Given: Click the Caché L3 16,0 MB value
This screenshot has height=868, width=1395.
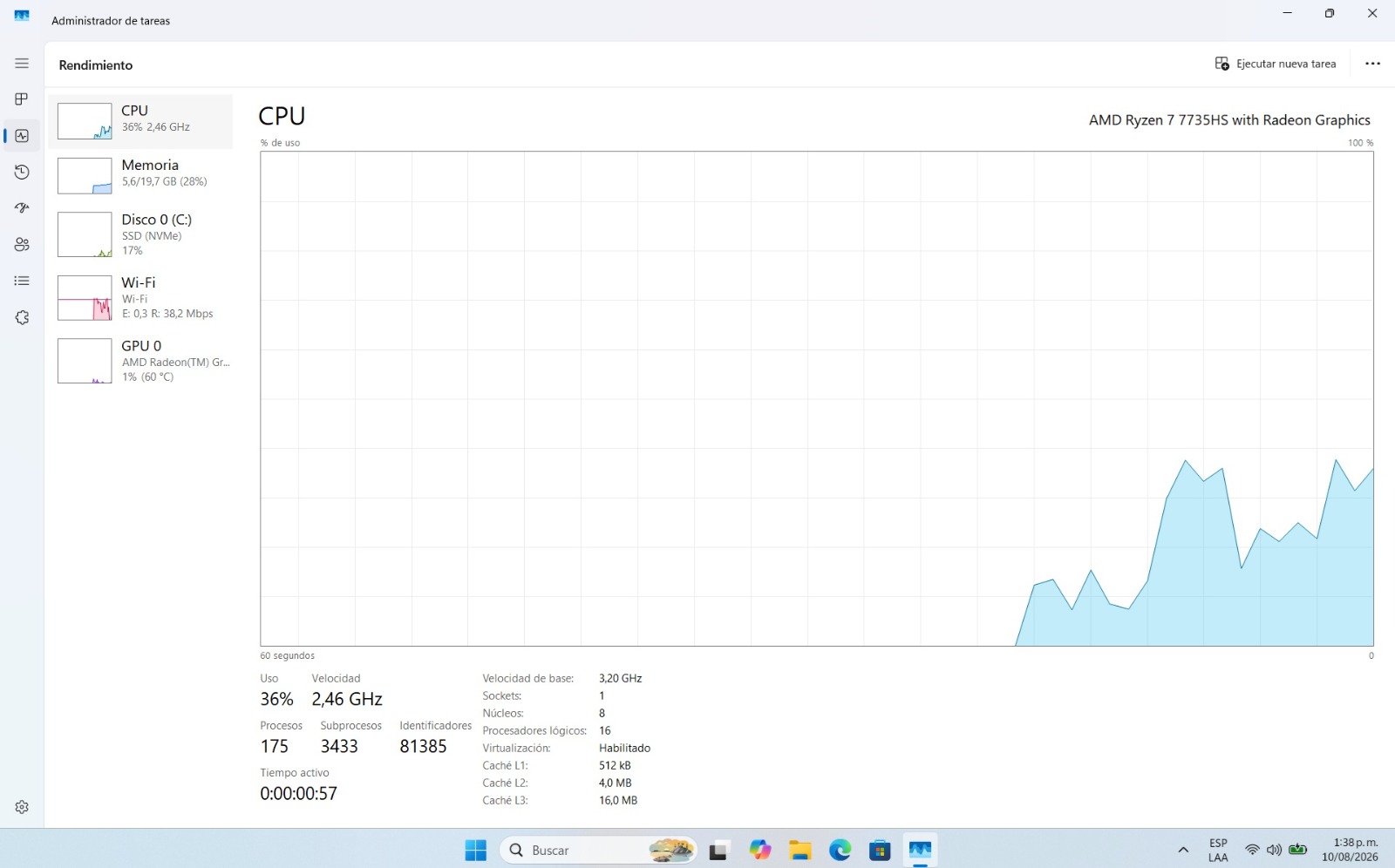Looking at the screenshot, I should click(618, 800).
